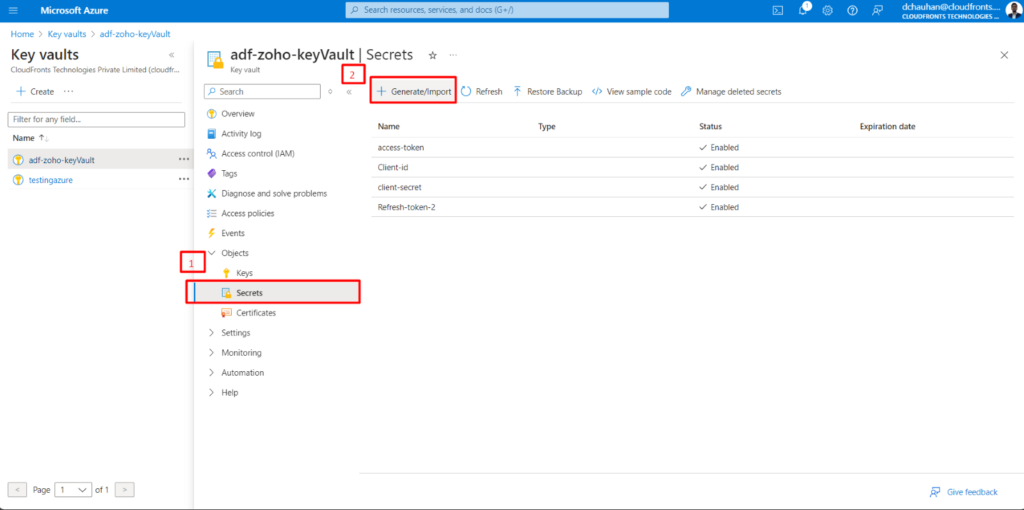The image size is (1024, 510).
Task: Open the Refresh-token-2 secret
Action: [406, 207]
